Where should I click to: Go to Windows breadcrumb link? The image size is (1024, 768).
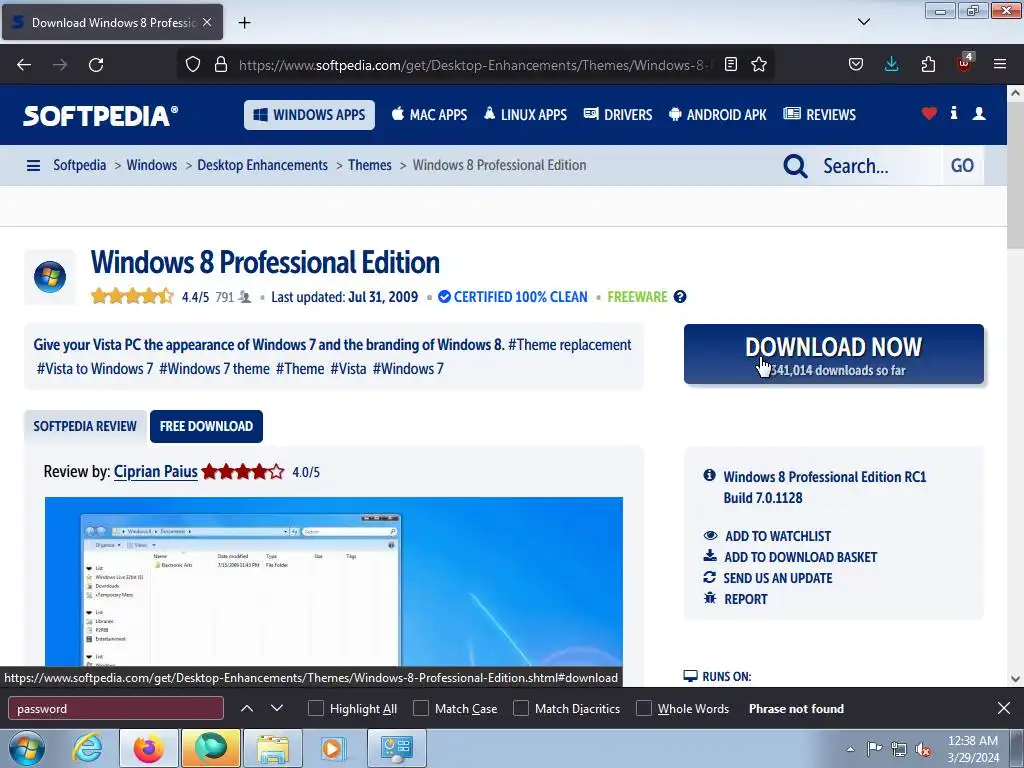[152, 165]
